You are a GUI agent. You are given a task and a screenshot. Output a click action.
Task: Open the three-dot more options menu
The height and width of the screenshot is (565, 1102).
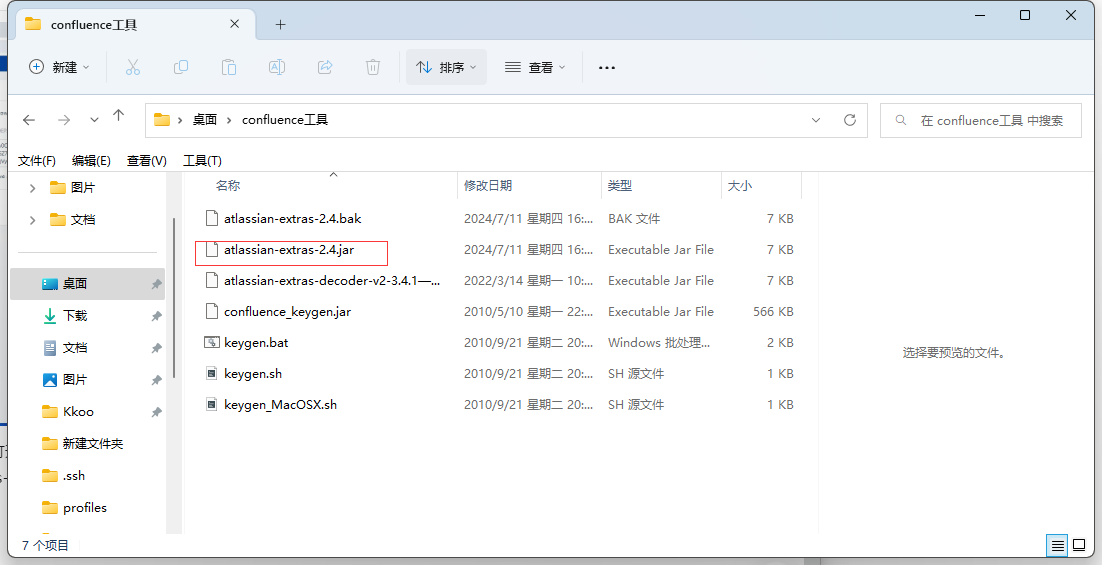[607, 67]
